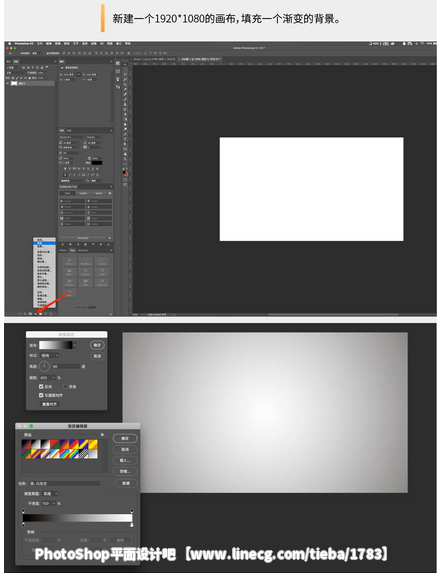
Task: Select the Gradient tool in the toolbox
Action: (125, 119)
